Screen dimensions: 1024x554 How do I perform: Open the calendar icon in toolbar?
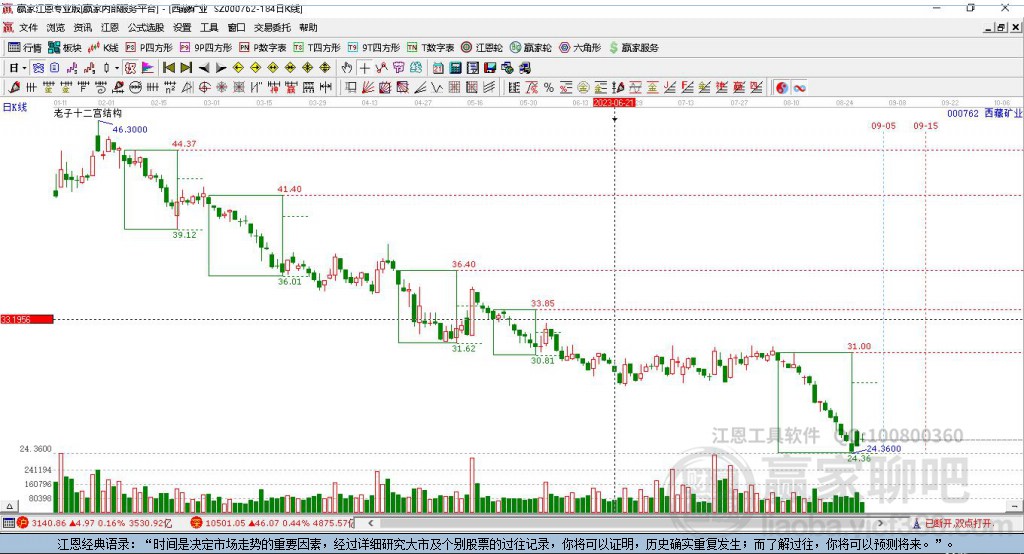[x=438, y=68]
